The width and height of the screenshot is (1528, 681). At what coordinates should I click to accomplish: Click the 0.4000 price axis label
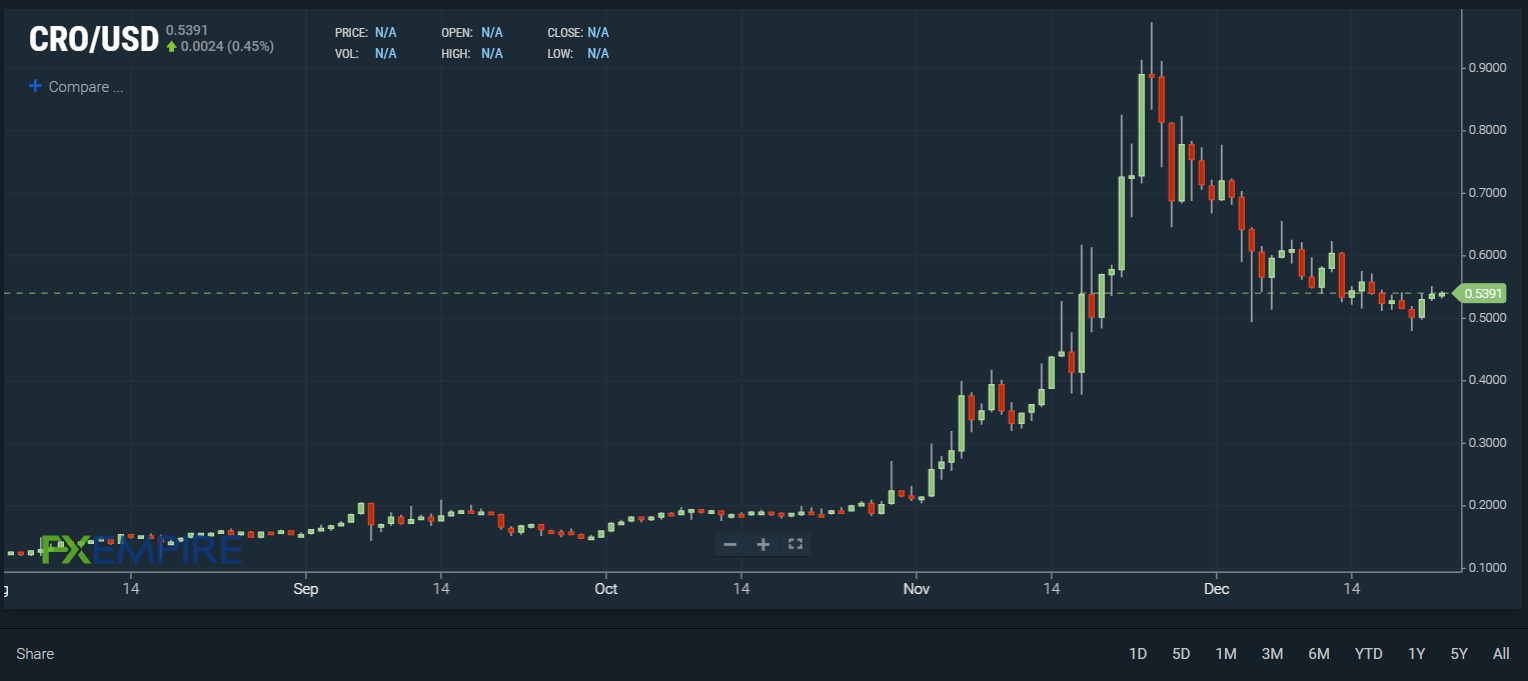(1486, 380)
